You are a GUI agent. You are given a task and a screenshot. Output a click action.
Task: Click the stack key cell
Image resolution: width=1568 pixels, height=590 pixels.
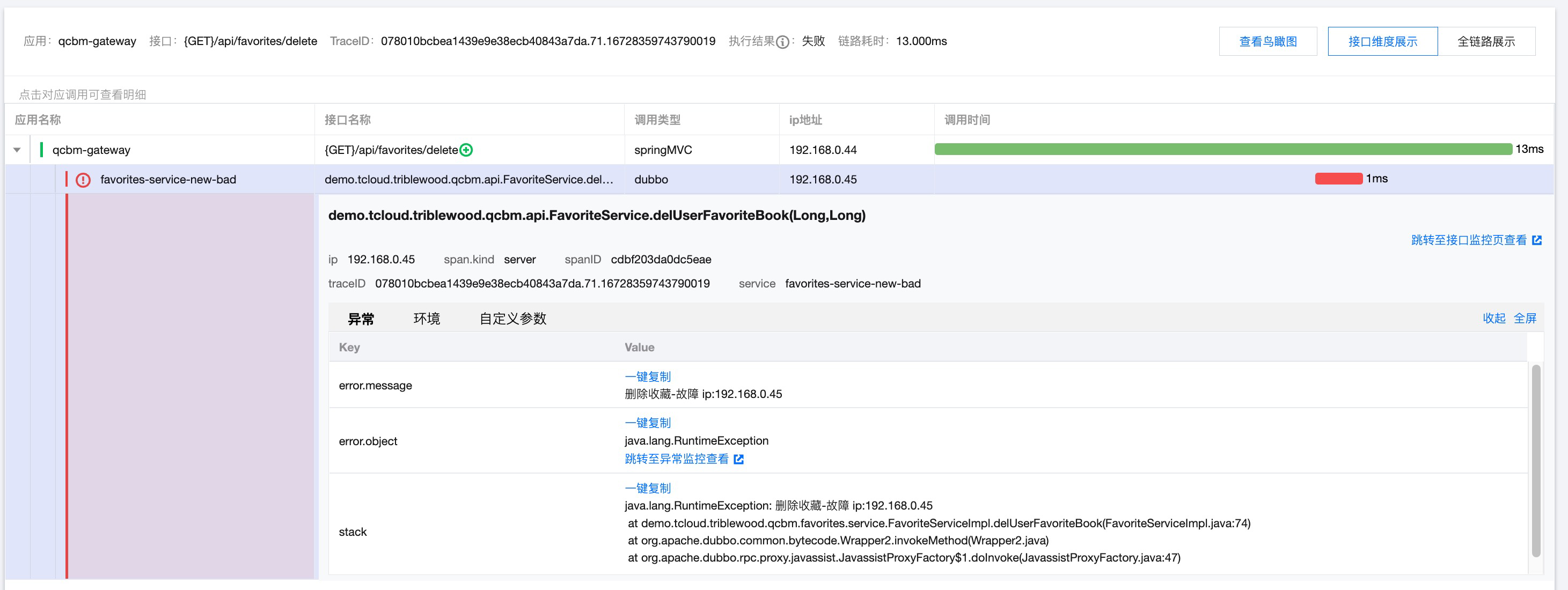[x=353, y=532]
